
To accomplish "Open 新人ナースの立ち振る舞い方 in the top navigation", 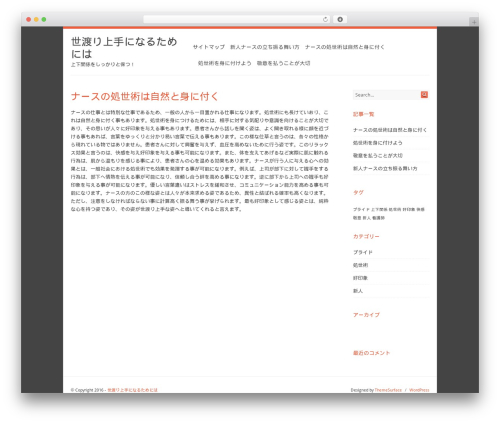I will (x=265, y=47).
